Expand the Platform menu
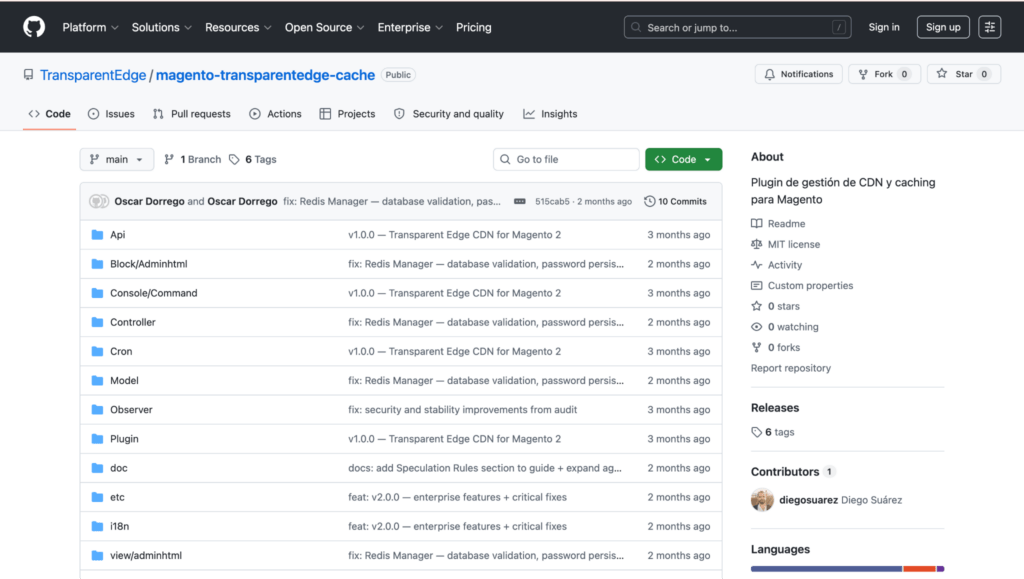The height and width of the screenshot is (579, 1024). click(91, 27)
